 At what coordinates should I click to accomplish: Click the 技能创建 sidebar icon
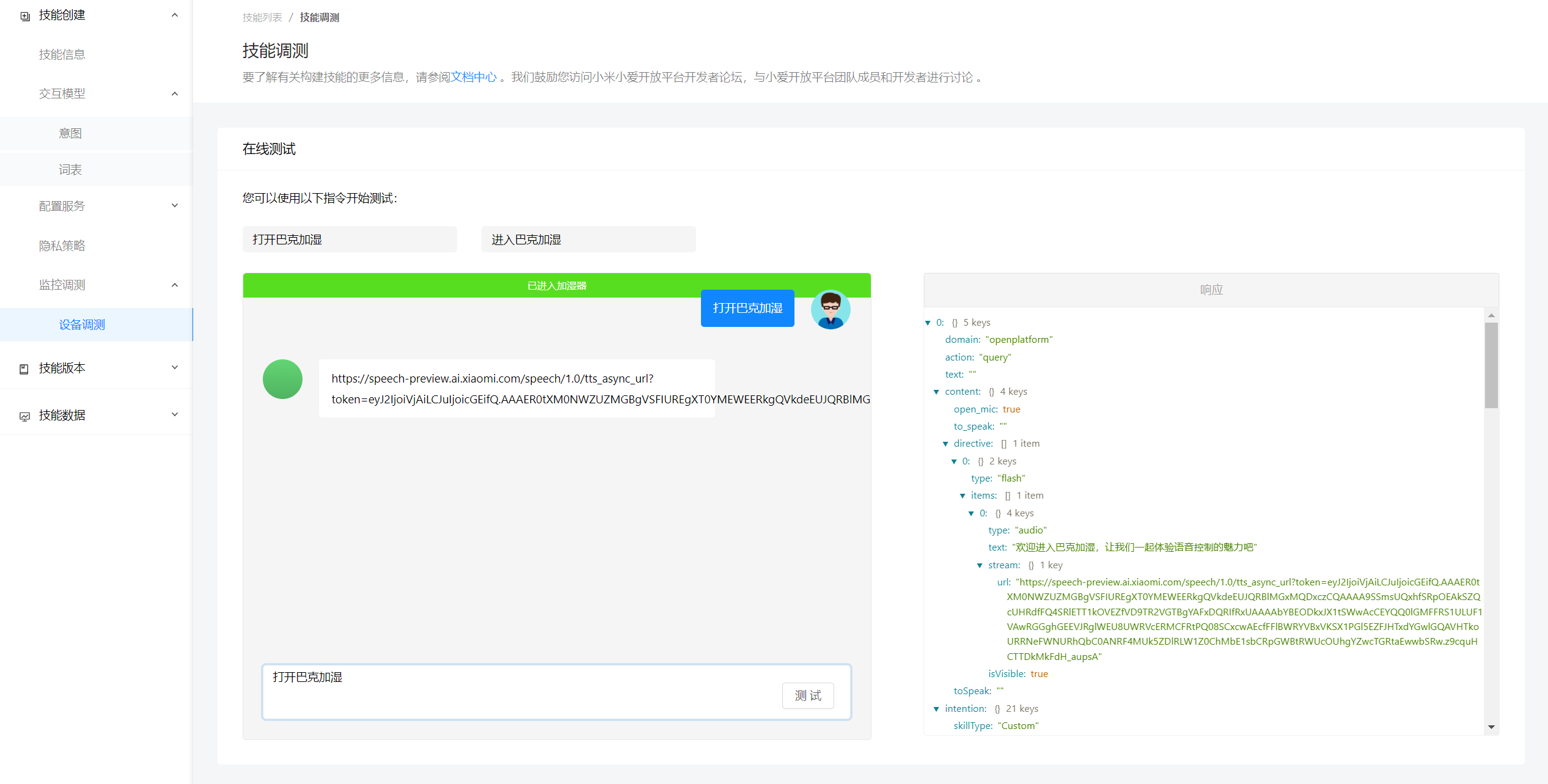[24, 16]
